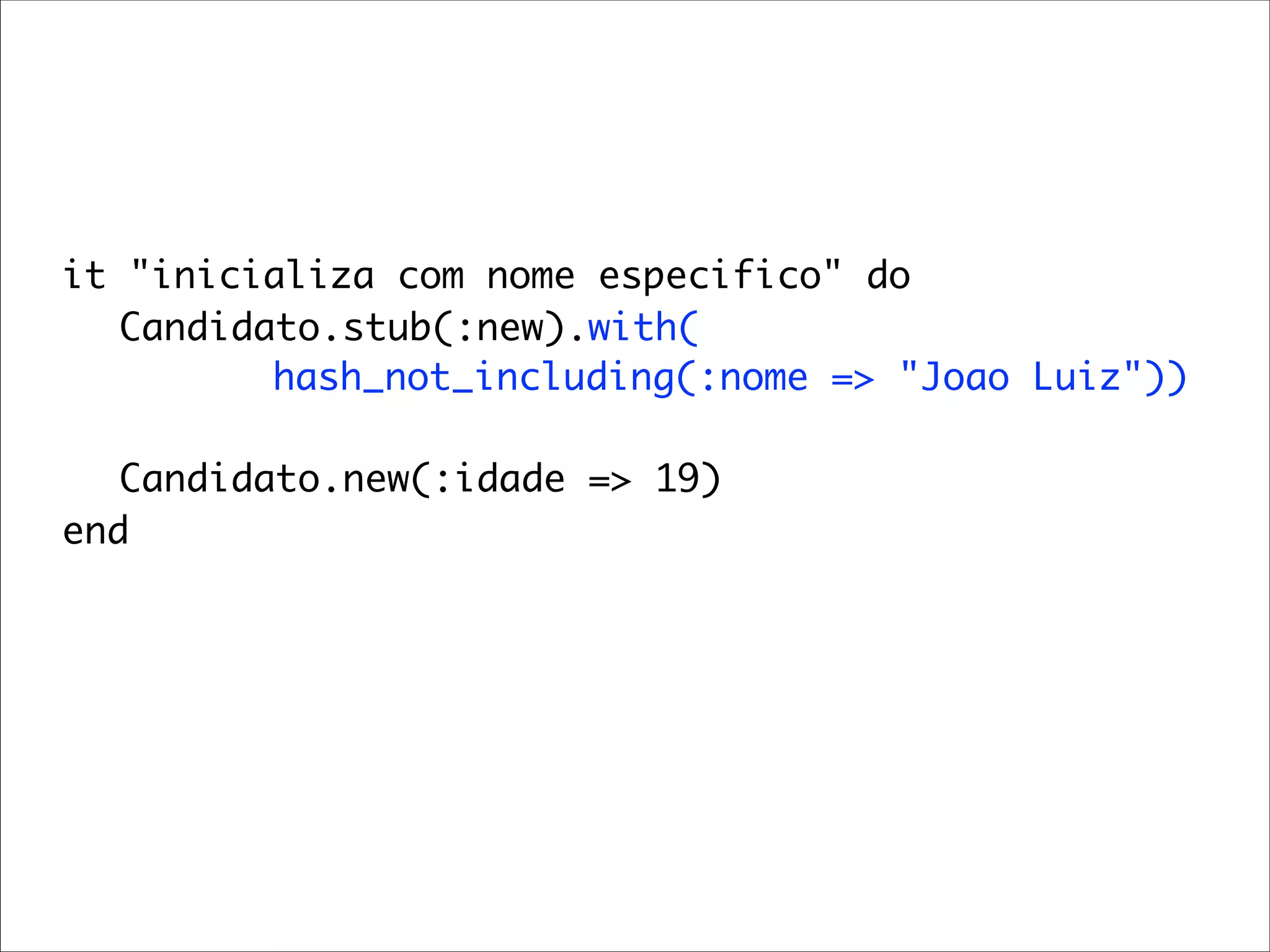Click the word "especifico" in the test description
The image size is (1270, 952).
click(710, 276)
